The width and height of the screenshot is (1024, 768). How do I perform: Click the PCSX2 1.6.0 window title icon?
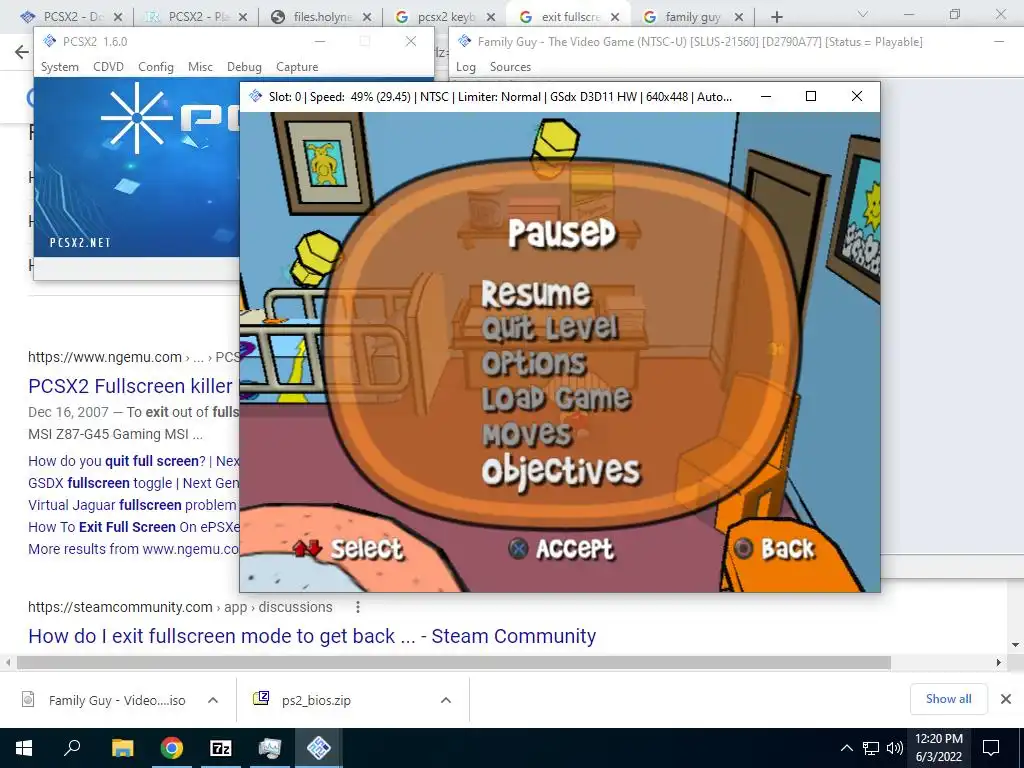click(x=49, y=41)
